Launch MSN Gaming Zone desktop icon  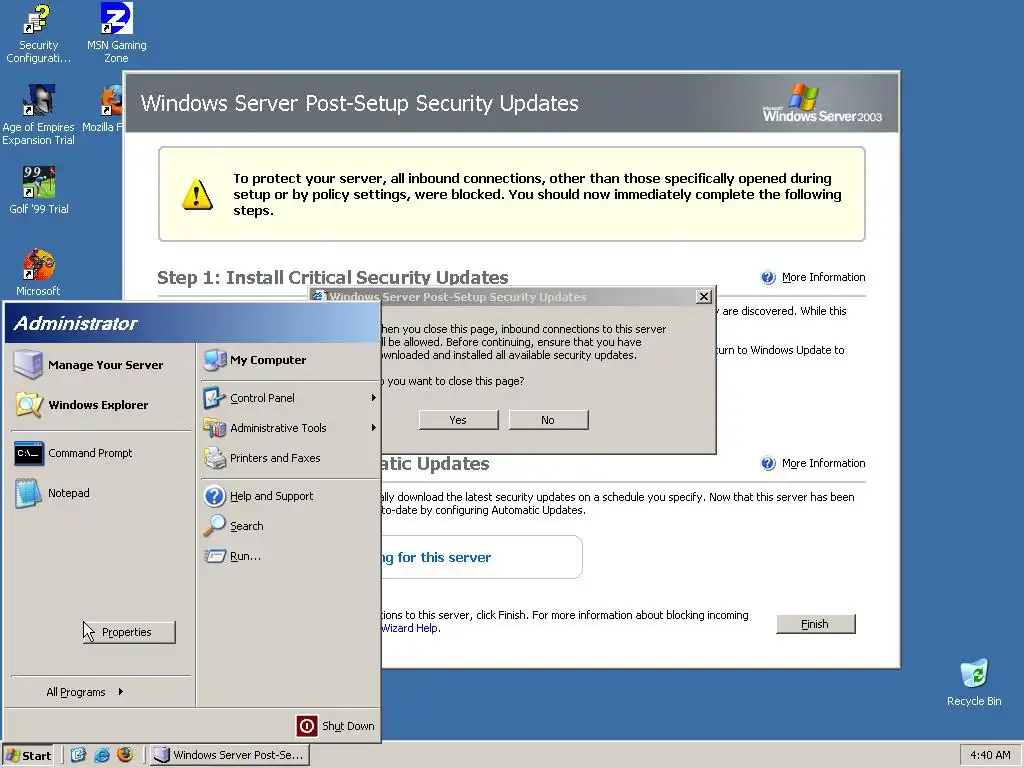point(116,34)
